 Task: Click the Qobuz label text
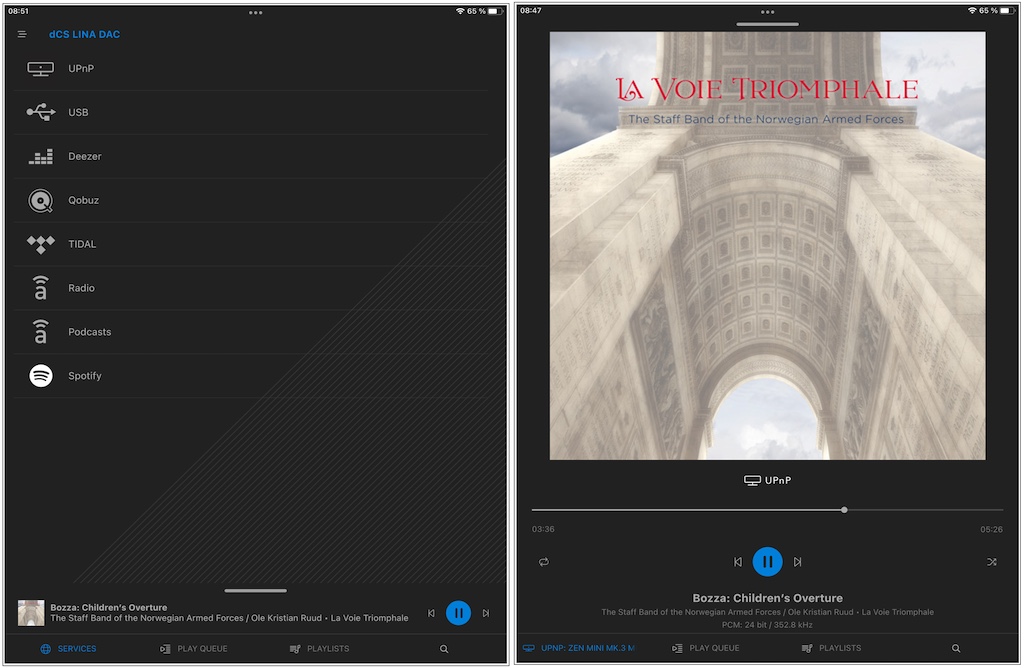click(x=84, y=200)
